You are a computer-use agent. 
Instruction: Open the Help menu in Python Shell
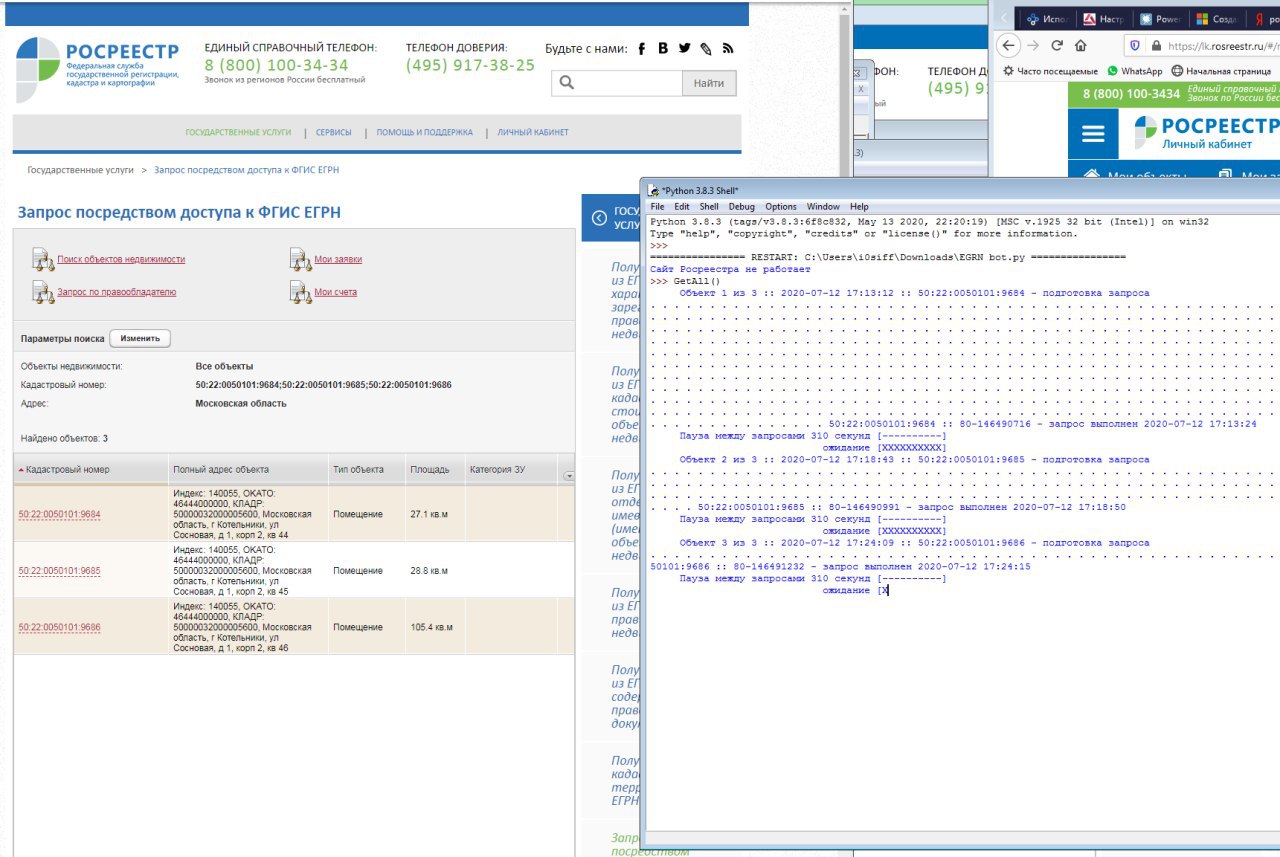tap(859, 206)
